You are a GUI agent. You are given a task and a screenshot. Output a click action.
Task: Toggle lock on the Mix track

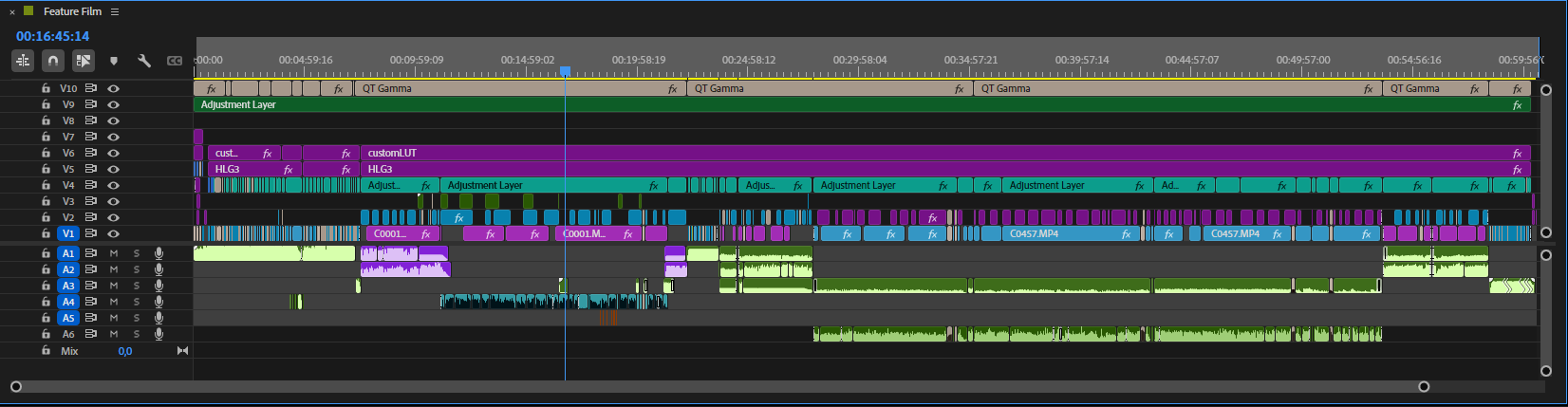45,350
